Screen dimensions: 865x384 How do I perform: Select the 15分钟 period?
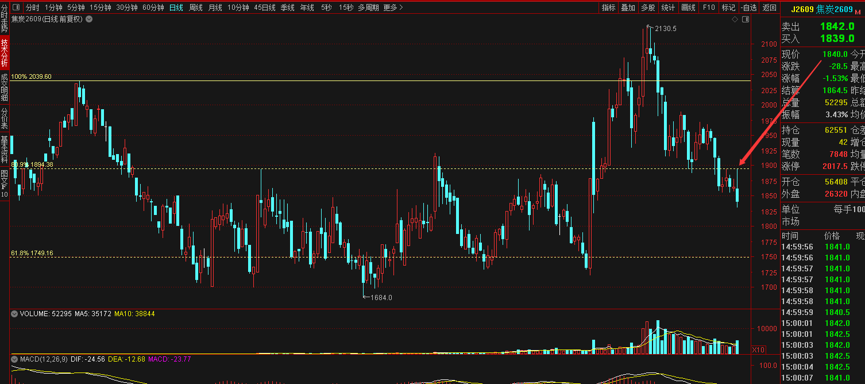(100, 8)
